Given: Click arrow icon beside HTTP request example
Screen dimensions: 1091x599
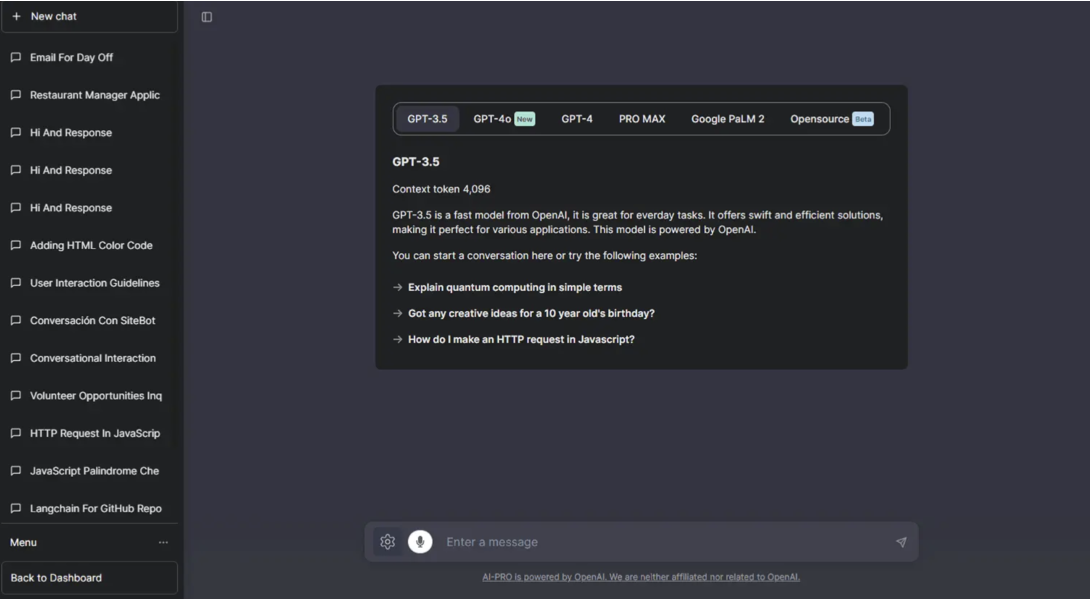Looking at the screenshot, I should (x=397, y=340).
